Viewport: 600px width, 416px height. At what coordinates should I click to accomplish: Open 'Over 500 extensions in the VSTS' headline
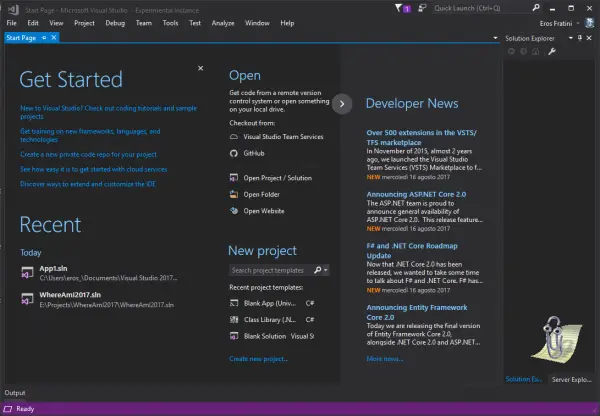click(x=421, y=137)
